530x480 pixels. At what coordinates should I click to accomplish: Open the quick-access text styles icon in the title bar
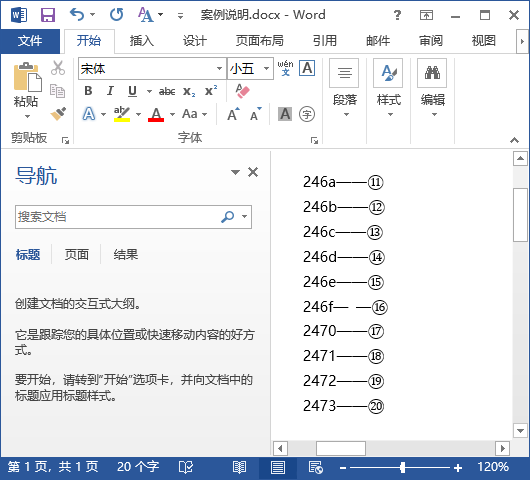146,15
